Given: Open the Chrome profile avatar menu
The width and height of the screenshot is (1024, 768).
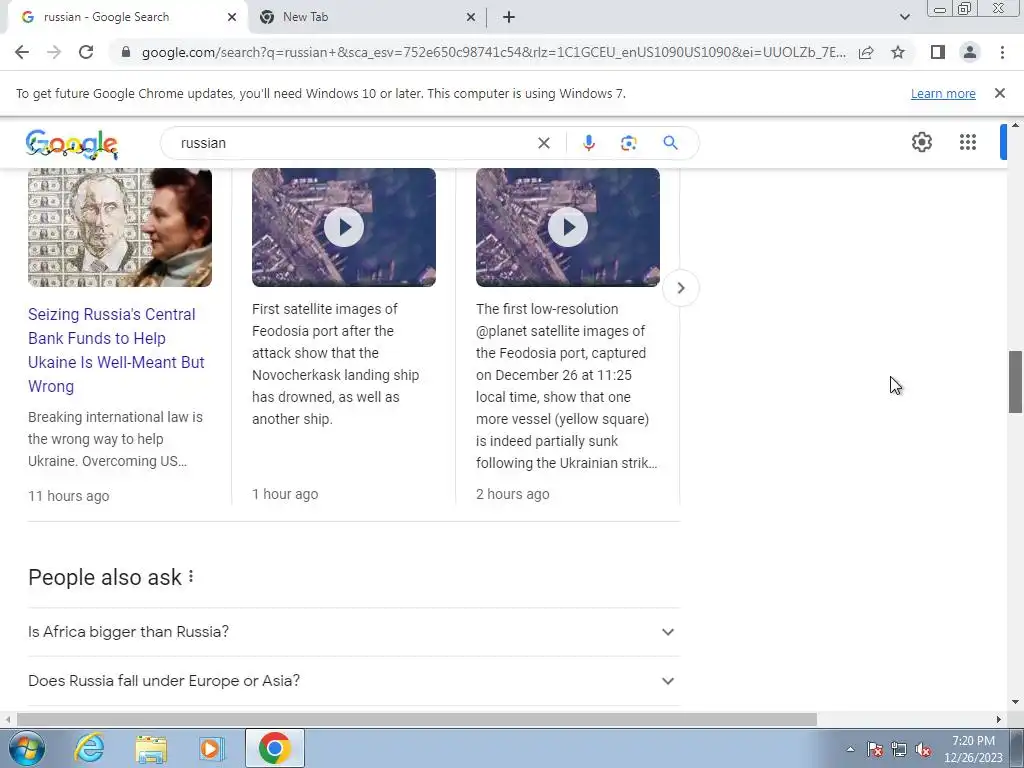Looking at the screenshot, I should 970,52.
